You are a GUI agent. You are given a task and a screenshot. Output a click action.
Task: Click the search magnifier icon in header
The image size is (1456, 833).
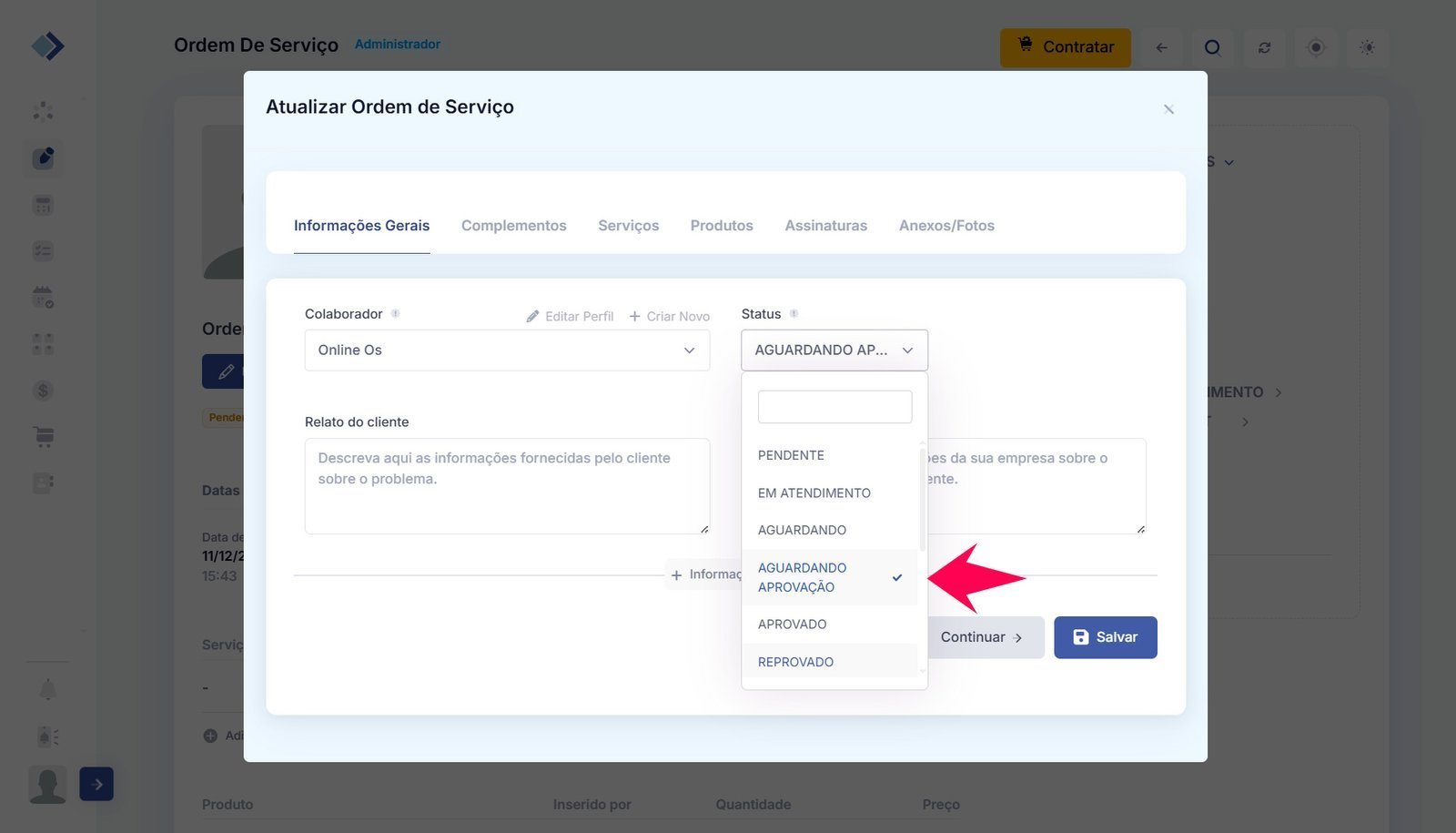(x=1212, y=47)
